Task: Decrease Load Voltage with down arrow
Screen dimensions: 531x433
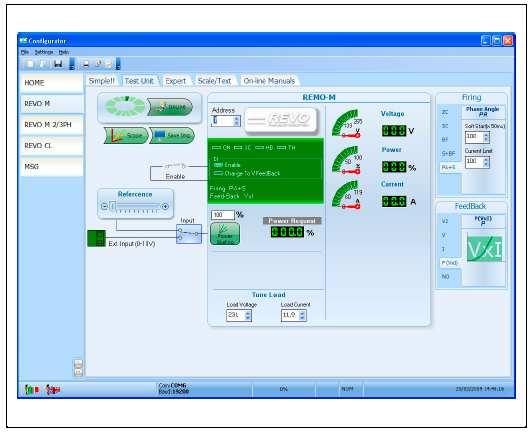Action: point(248,318)
